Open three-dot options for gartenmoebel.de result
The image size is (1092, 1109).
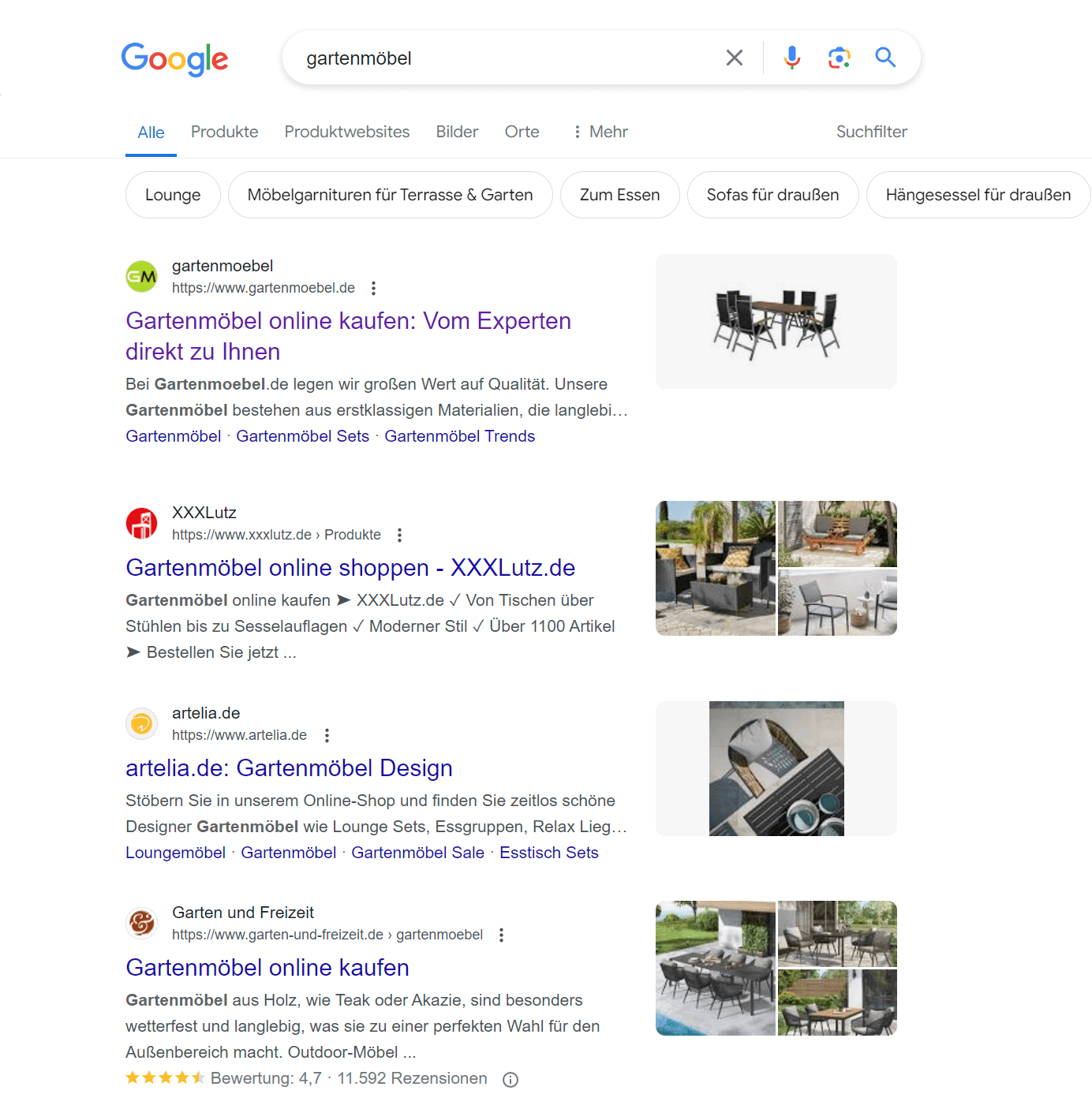coord(373,288)
